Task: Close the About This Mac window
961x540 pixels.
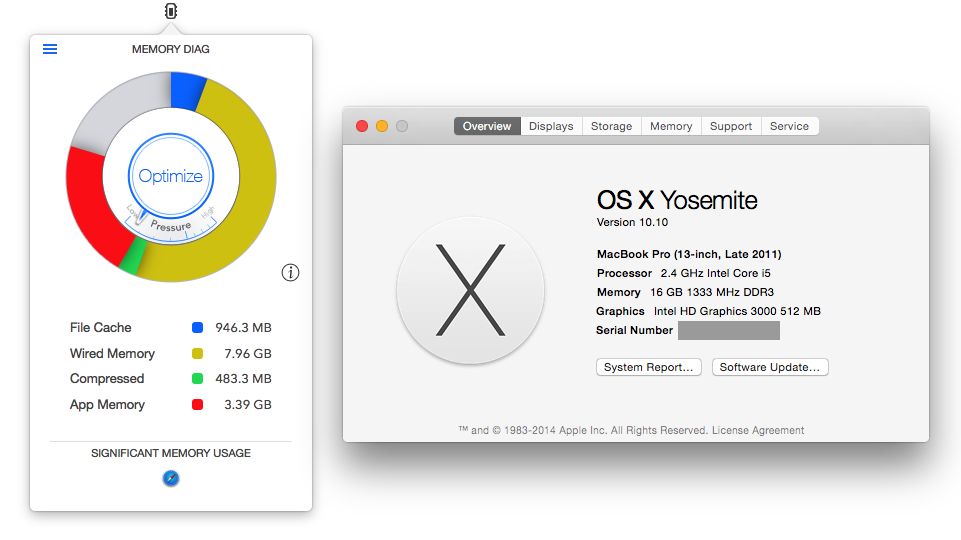Action: click(x=362, y=126)
